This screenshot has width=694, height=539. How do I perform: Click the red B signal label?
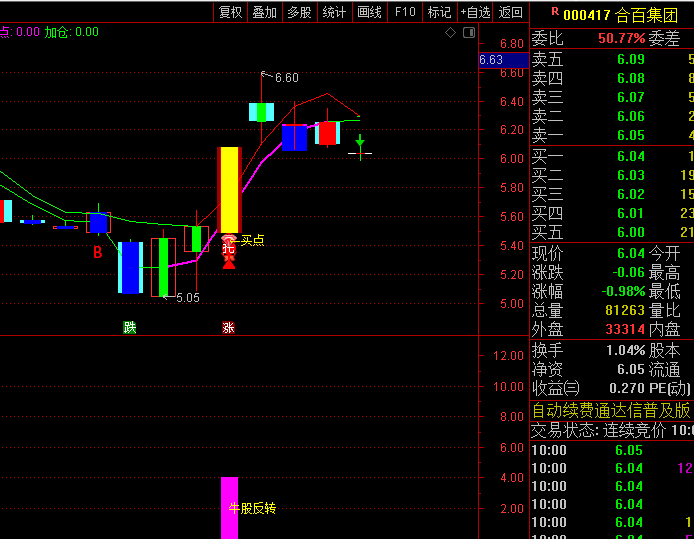tap(98, 253)
